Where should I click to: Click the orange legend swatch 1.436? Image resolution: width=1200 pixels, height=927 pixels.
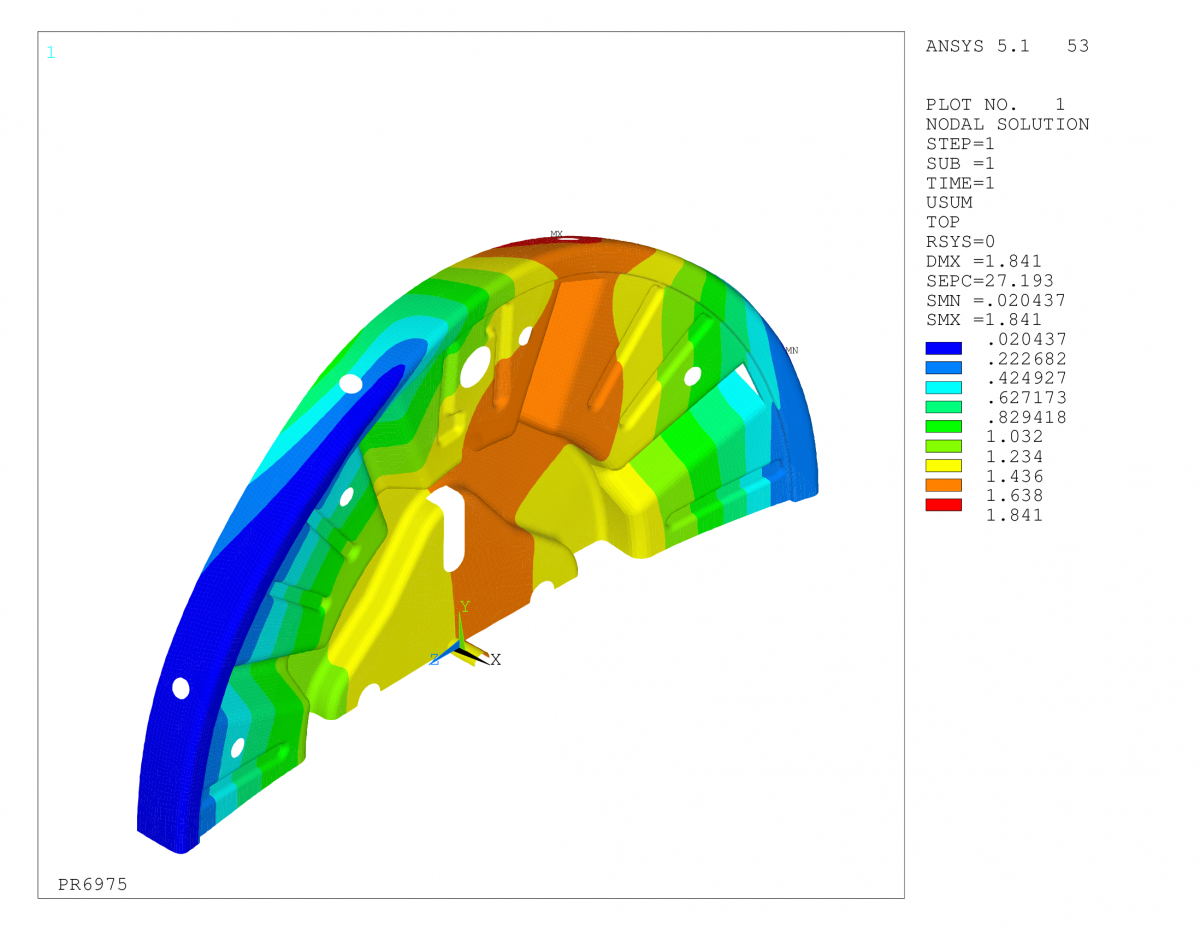[943, 485]
